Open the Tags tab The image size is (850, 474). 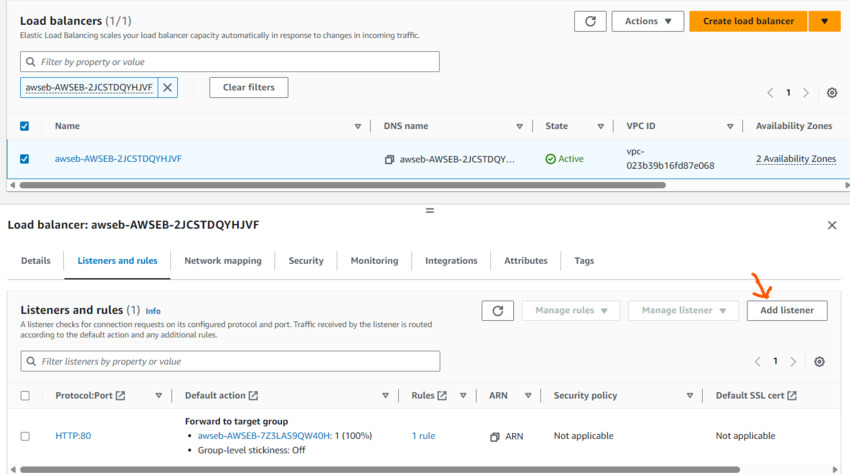(x=584, y=261)
